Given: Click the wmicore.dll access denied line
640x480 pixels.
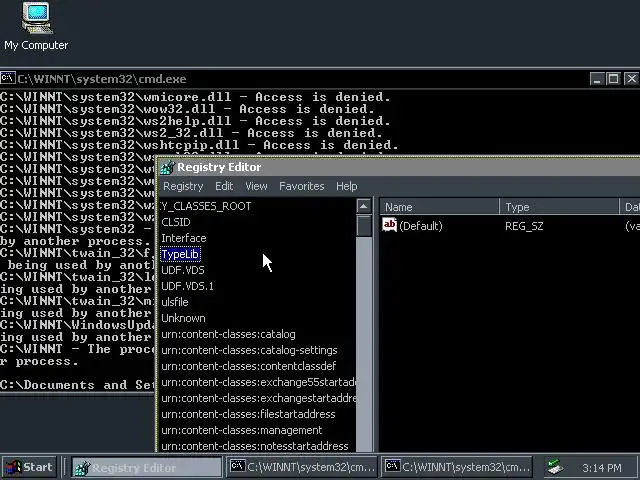Looking at the screenshot, I should tap(195, 97).
